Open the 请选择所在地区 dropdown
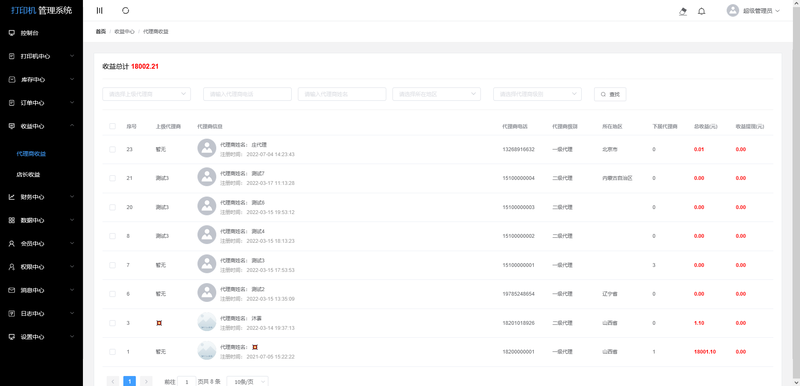 [436, 94]
